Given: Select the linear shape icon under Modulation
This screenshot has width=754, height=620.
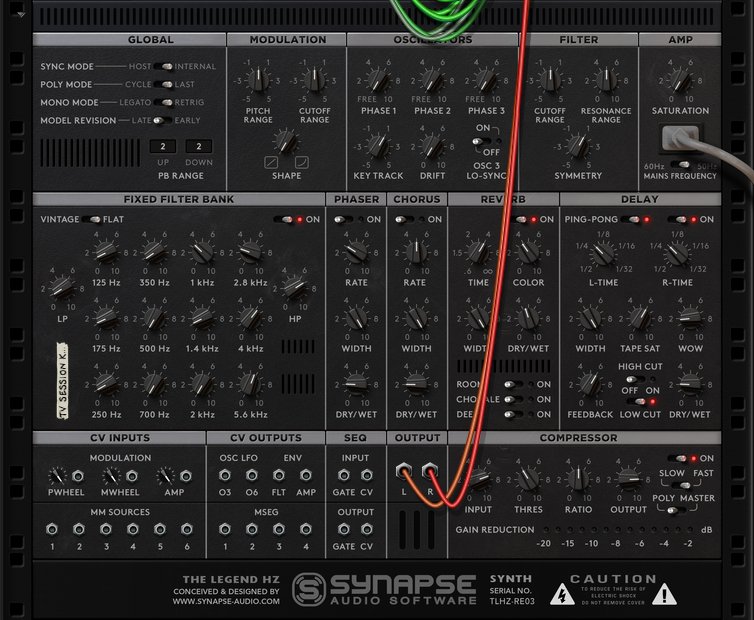Looking at the screenshot, I should [272, 162].
